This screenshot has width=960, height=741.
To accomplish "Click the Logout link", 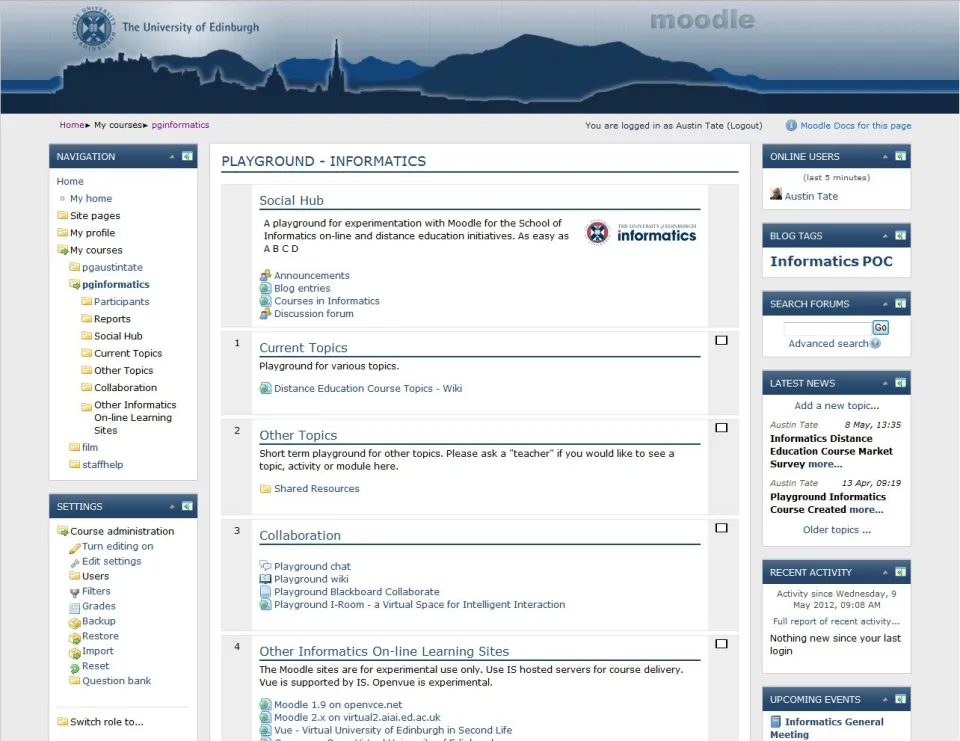I will 744,126.
